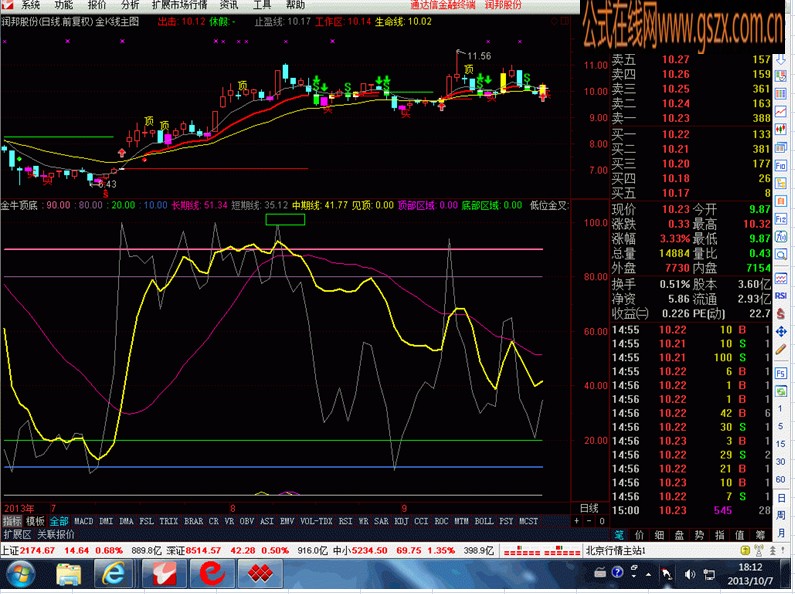795x594 pixels.
Task: Open the 系统 menu
Action: coord(30,5)
